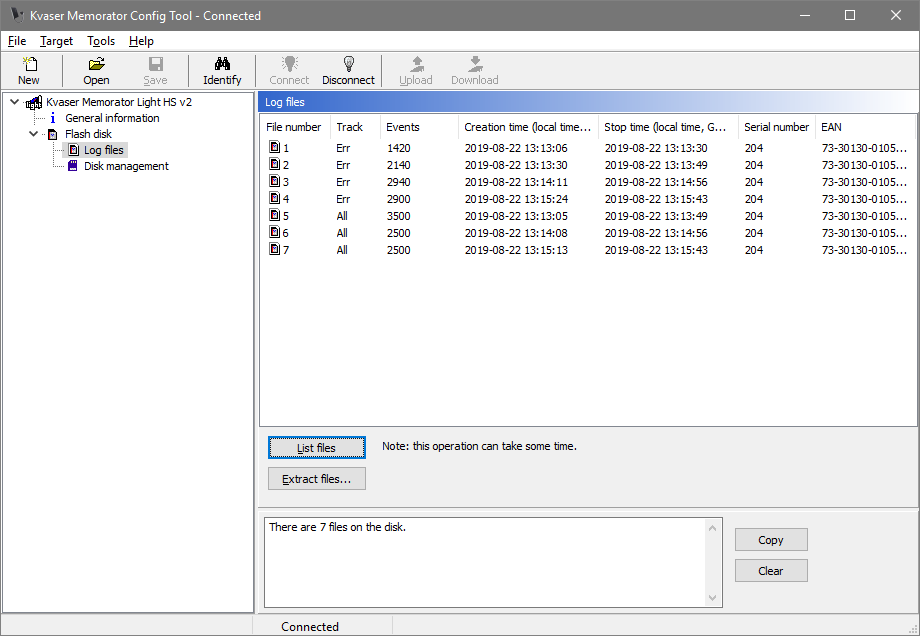Select the Kvaser Memorator Light HS v2 label
This screenshot has width=920, height=636.
119,102
